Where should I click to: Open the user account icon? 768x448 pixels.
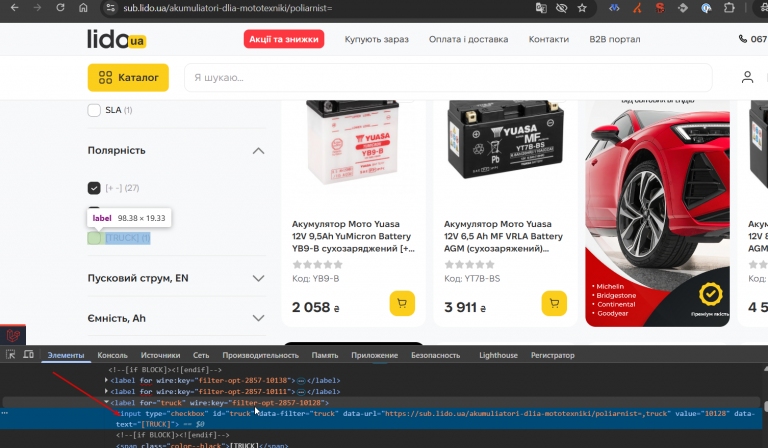click(x=747, y=77)
